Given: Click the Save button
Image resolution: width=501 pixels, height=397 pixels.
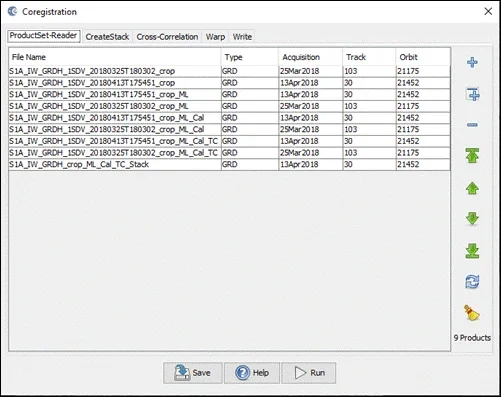Looking at the screenshot, I should coord(193,373).
